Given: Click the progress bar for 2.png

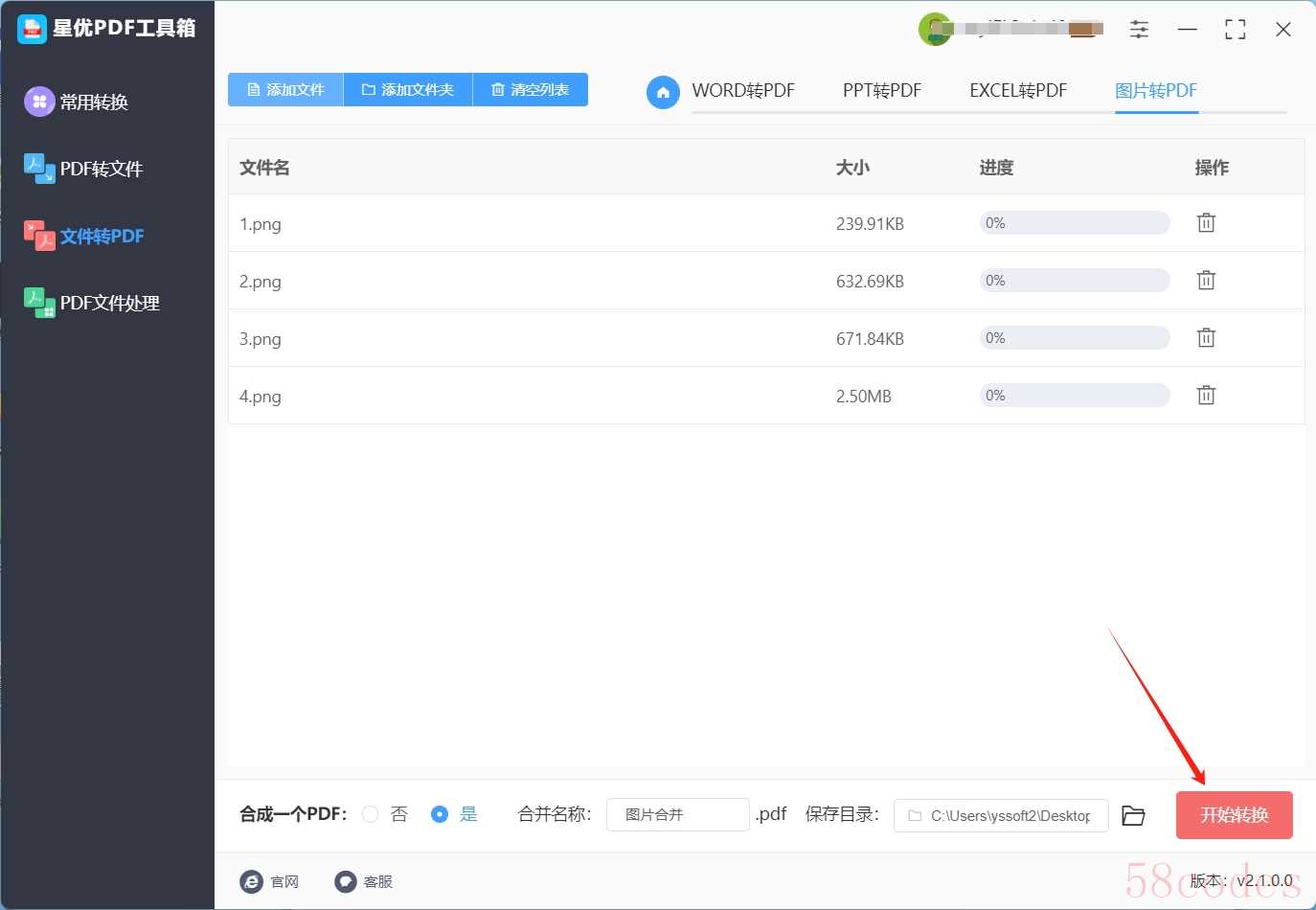Looking at the screenshot, I should 1075,281.
